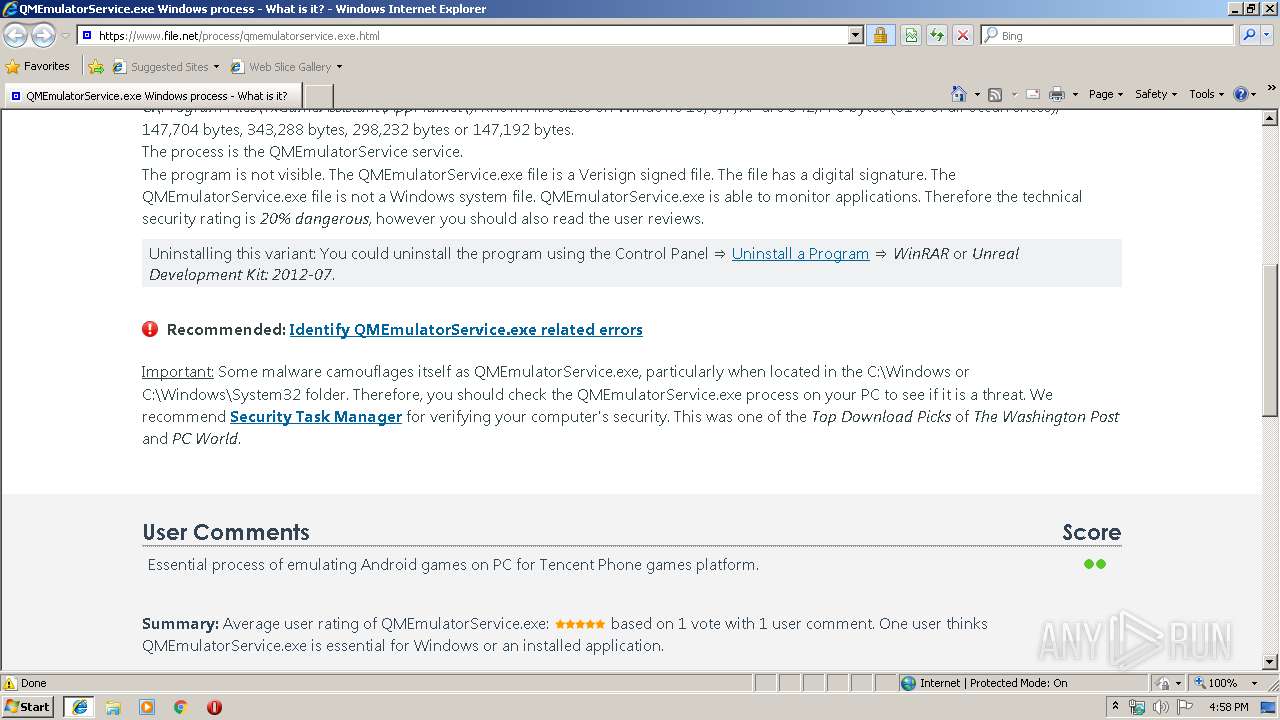
Task: Open Windows Explorer folder taskbar icon
Action: click(x=113, y=707)
